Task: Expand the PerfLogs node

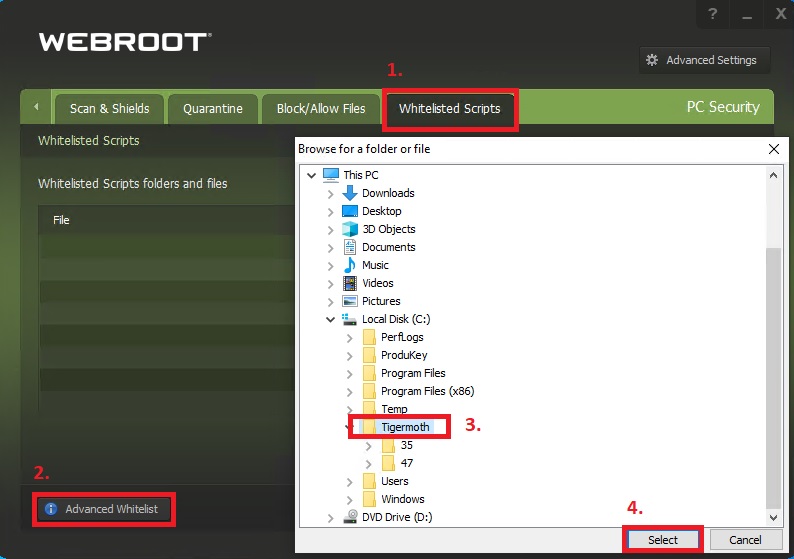Action: click(x=350, y=338)
